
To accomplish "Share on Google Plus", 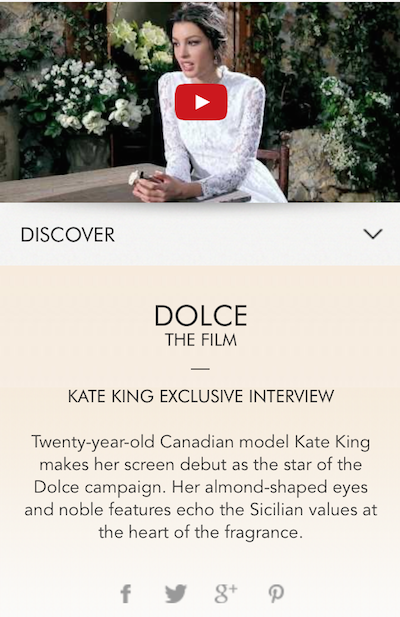I will click(x=226, y=593).
